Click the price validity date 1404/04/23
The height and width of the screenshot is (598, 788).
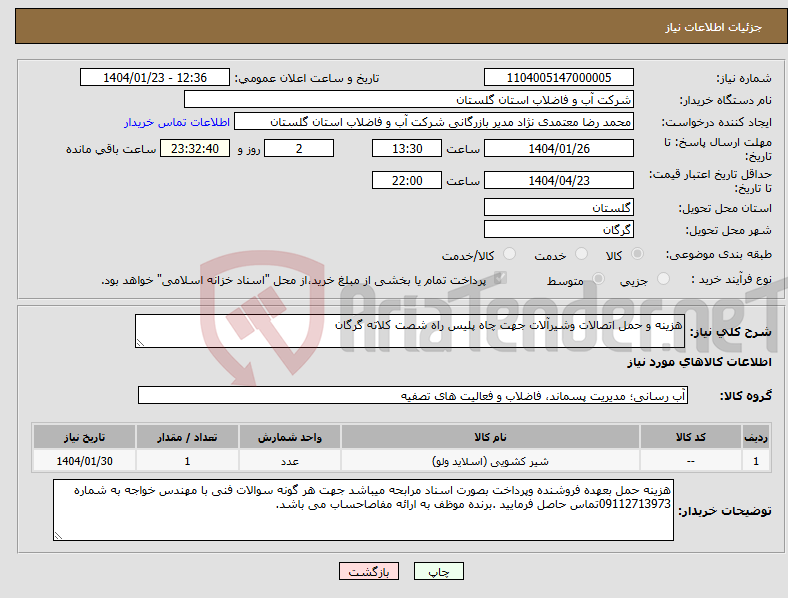click(558, 180)
